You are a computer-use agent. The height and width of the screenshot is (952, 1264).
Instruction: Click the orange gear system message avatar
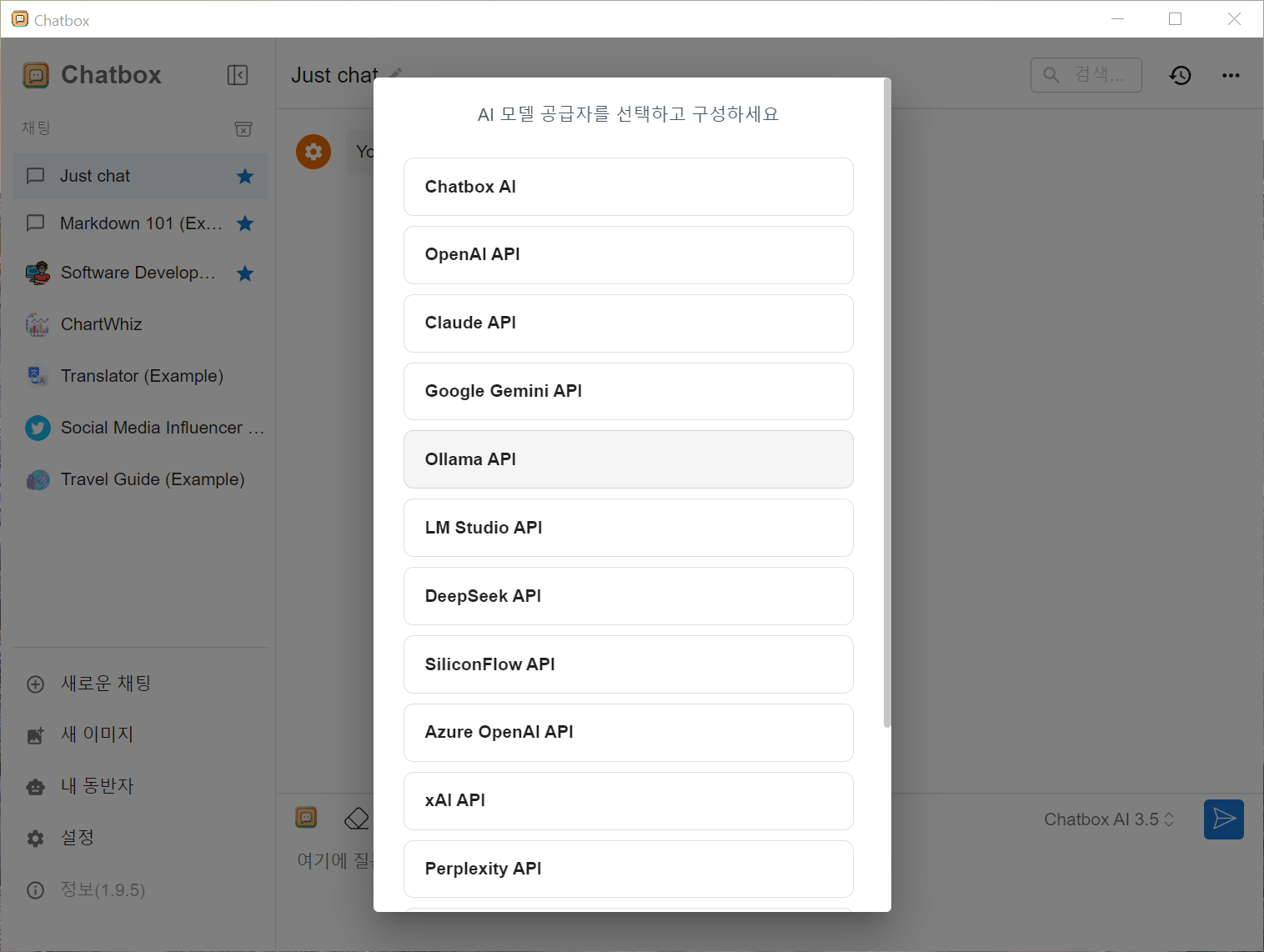(313, 152)
